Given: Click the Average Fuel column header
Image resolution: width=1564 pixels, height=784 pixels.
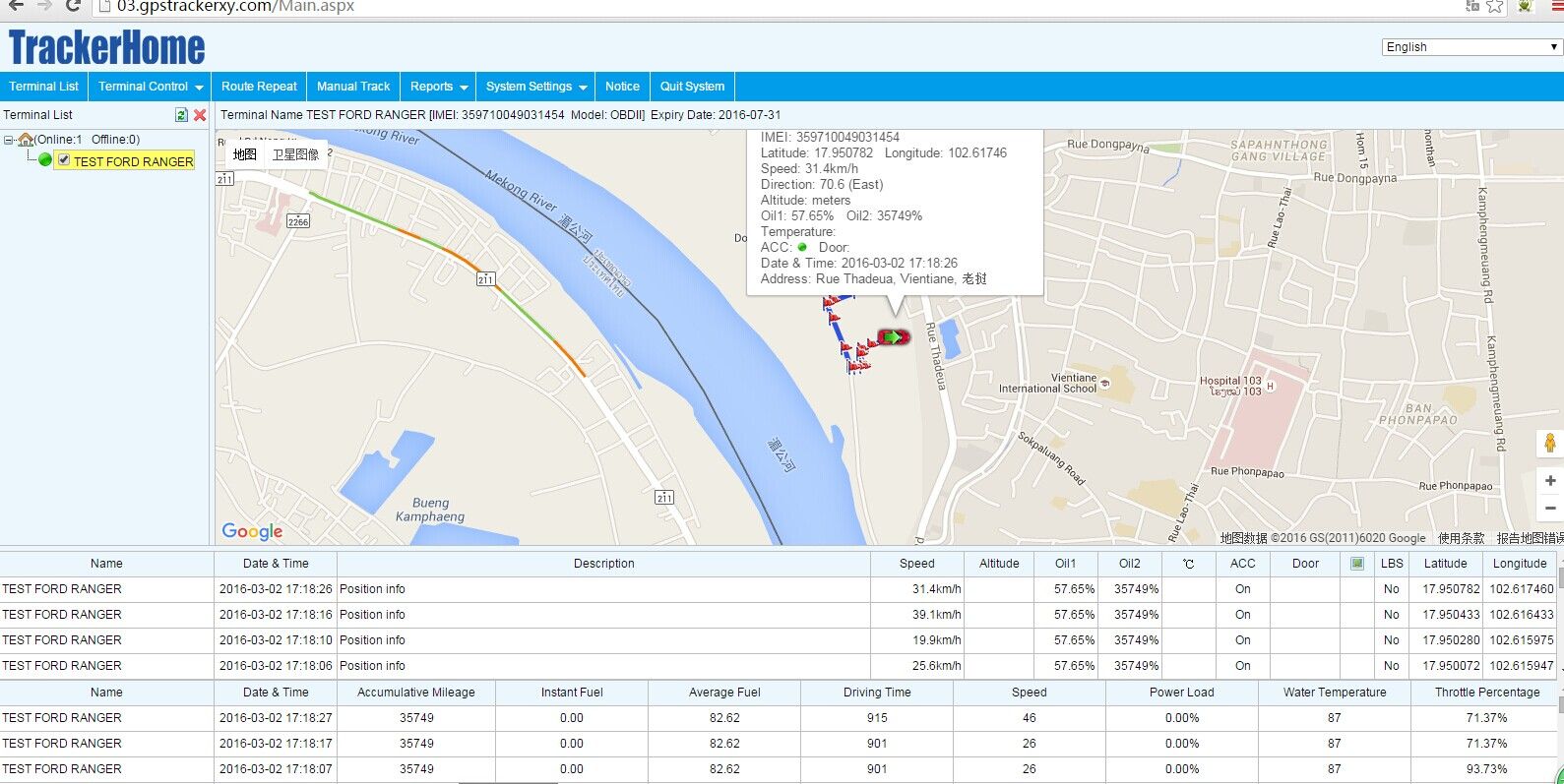Looking at the screenshot, I should (724, 693).
